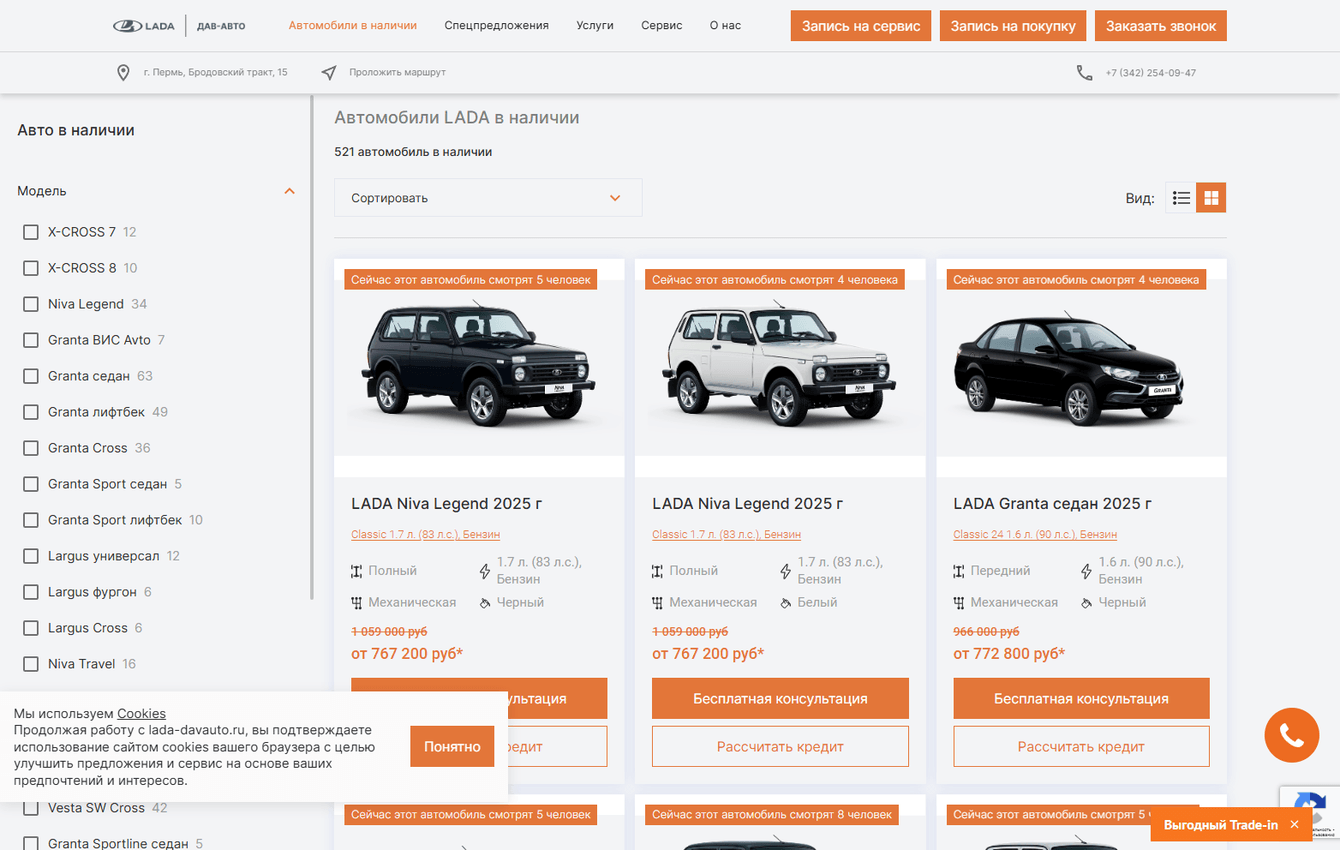Click the Заказать звонок button
1340x850 pixels.
1161,26
